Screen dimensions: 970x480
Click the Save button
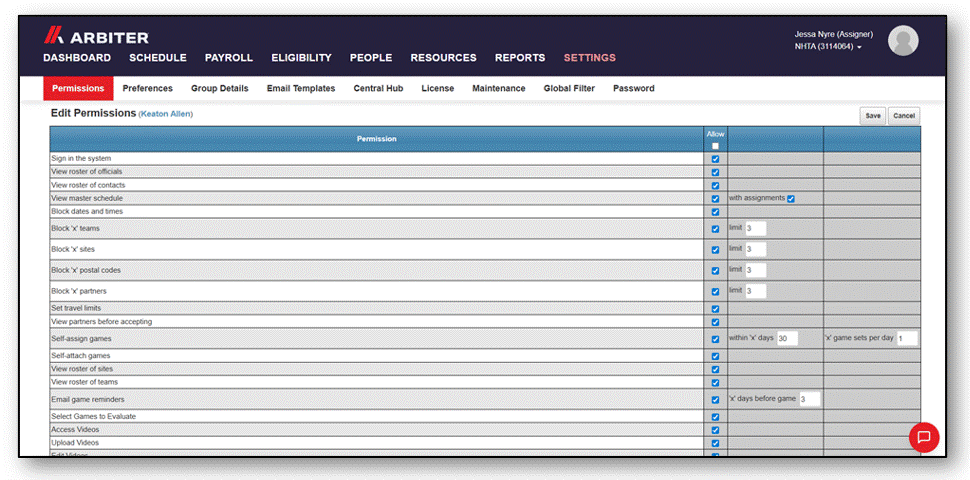[873, 116]
